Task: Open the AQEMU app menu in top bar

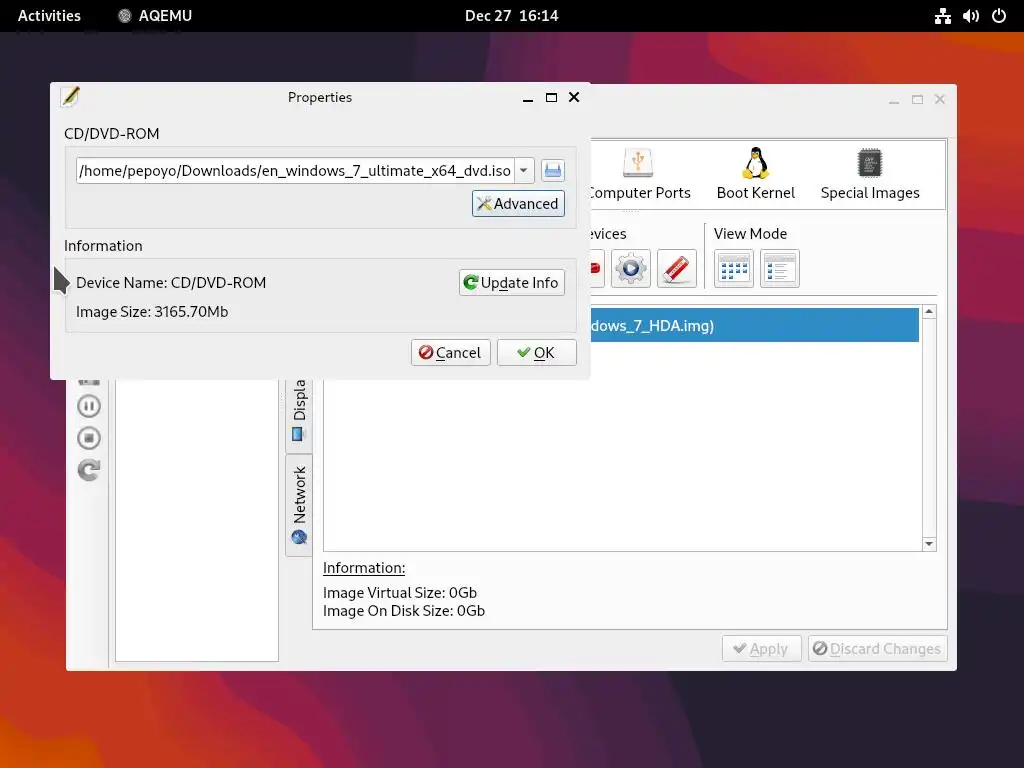Action: 155,16
